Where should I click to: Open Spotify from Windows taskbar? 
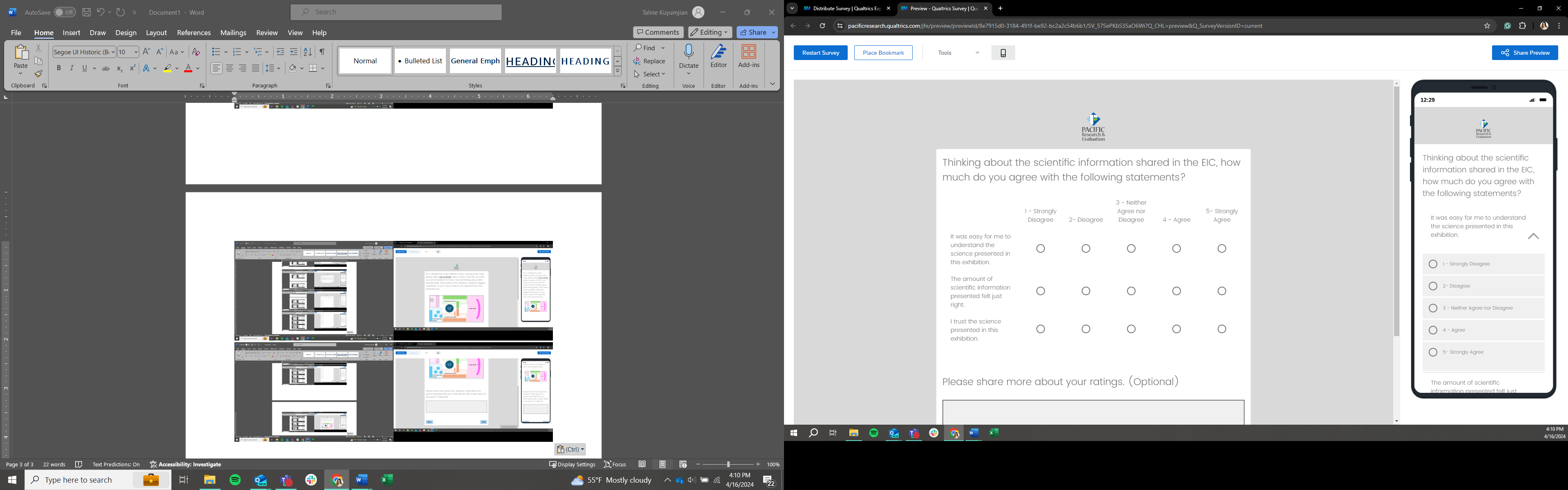click(235, 480)
